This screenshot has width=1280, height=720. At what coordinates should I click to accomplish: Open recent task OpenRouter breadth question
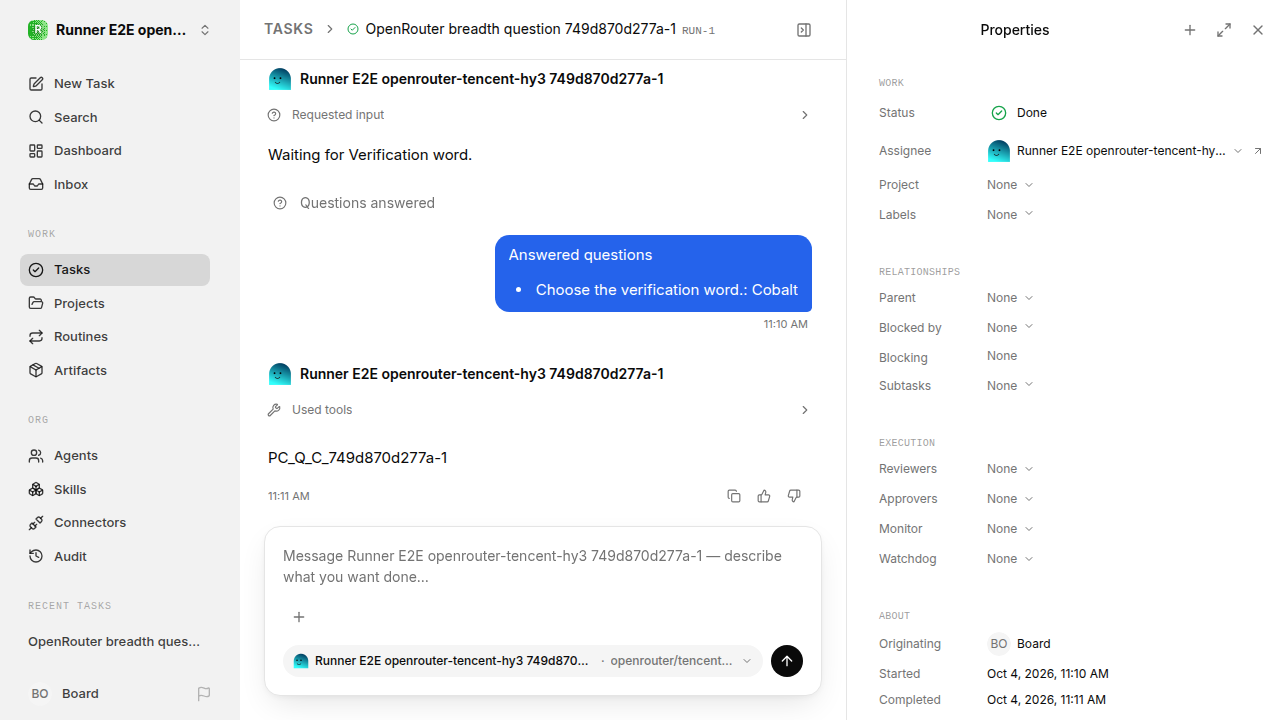point(114,642)
